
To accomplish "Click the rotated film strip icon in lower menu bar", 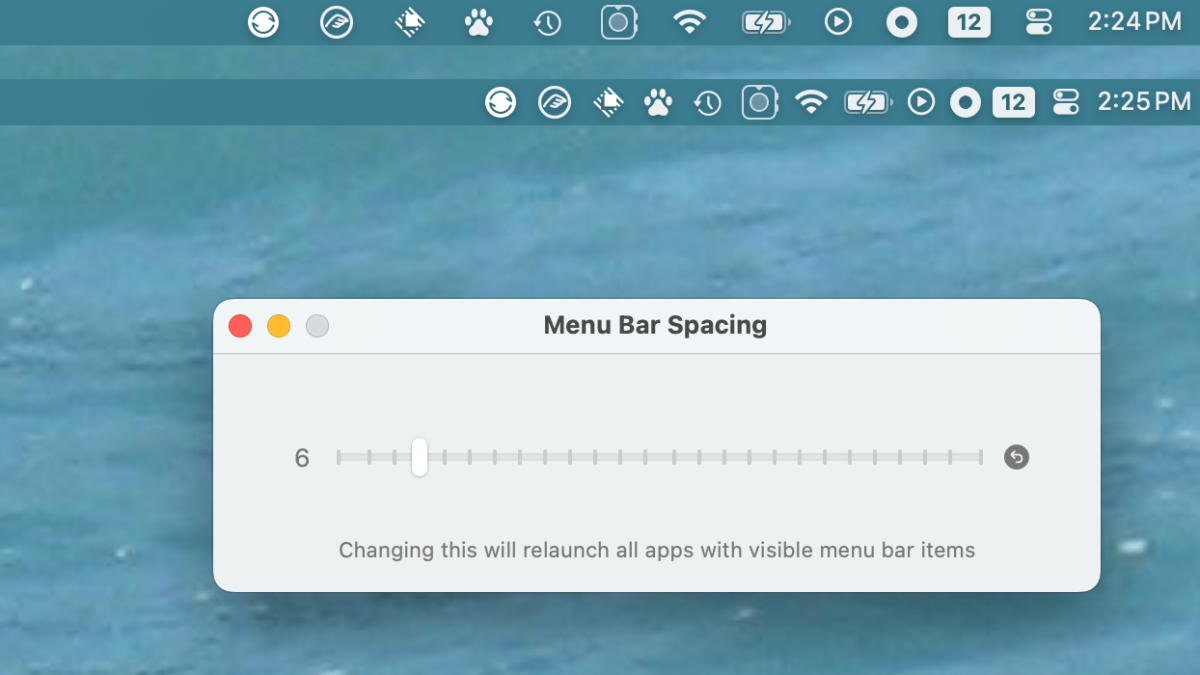I will 608,102.
